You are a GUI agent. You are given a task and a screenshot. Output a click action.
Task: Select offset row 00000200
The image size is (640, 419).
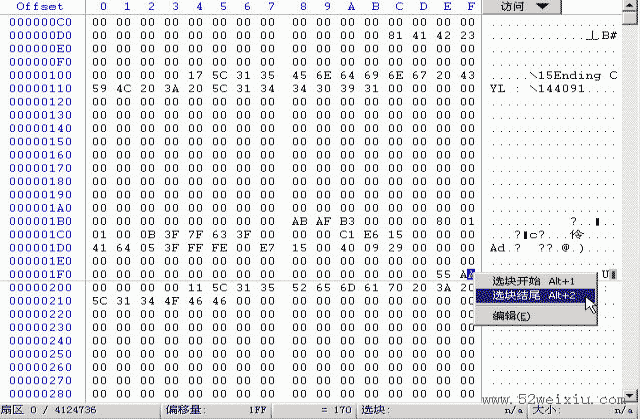click(x=40, y=288)
